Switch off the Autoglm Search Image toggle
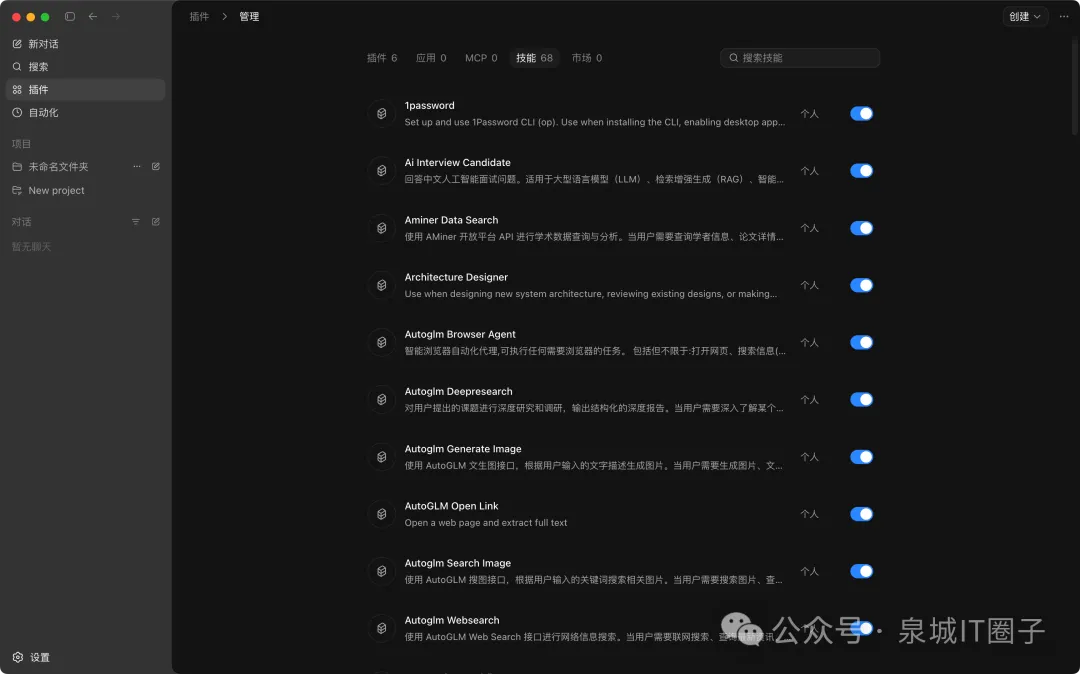1080x674 pixels. 861,571
